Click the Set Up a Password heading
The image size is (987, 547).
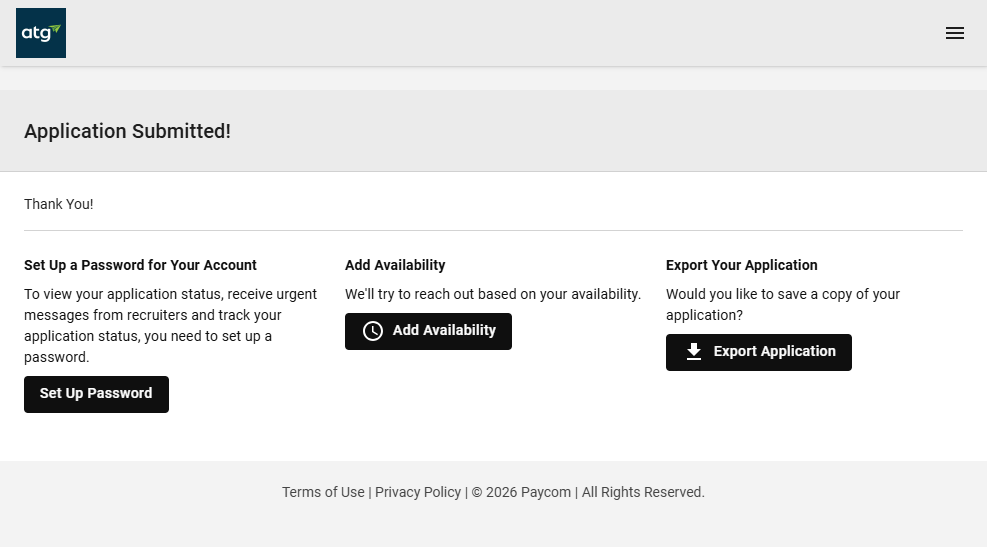[140, 265]
